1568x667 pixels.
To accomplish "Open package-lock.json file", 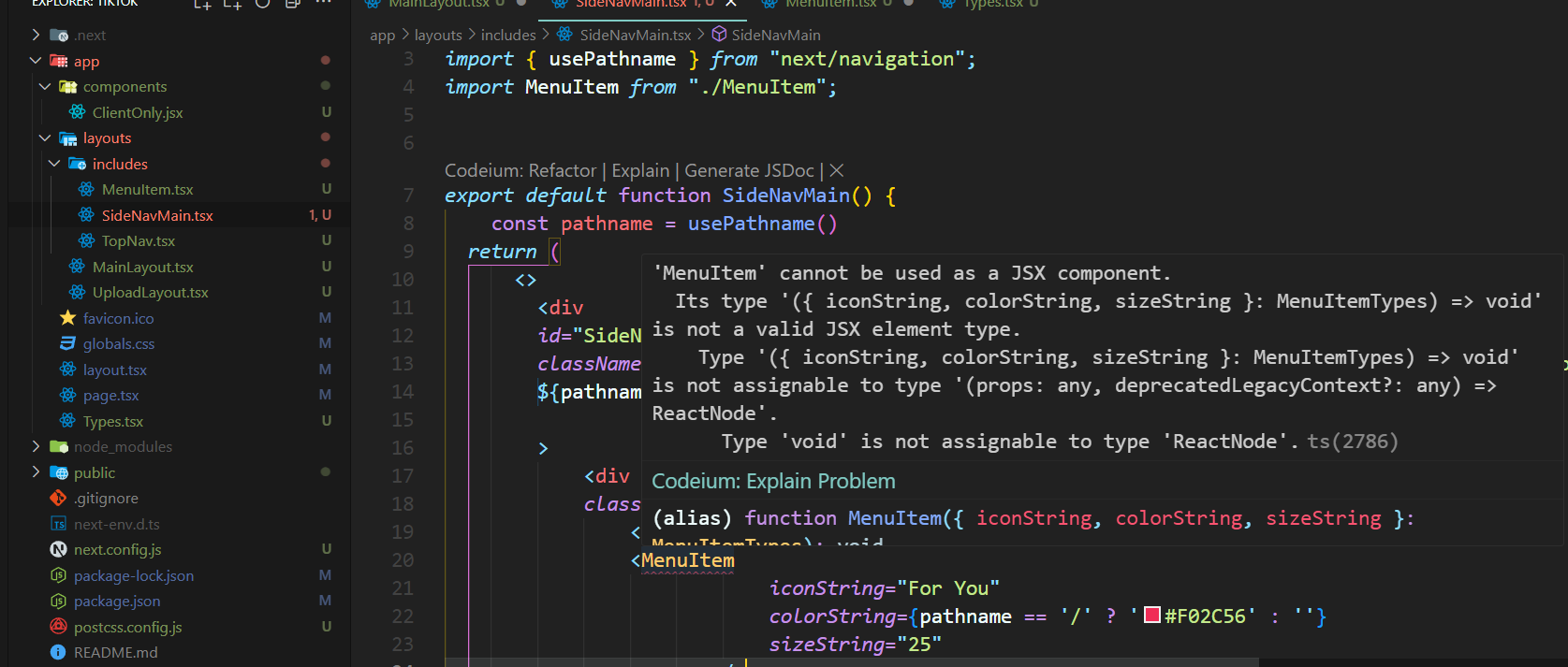I will pos(134,575).
